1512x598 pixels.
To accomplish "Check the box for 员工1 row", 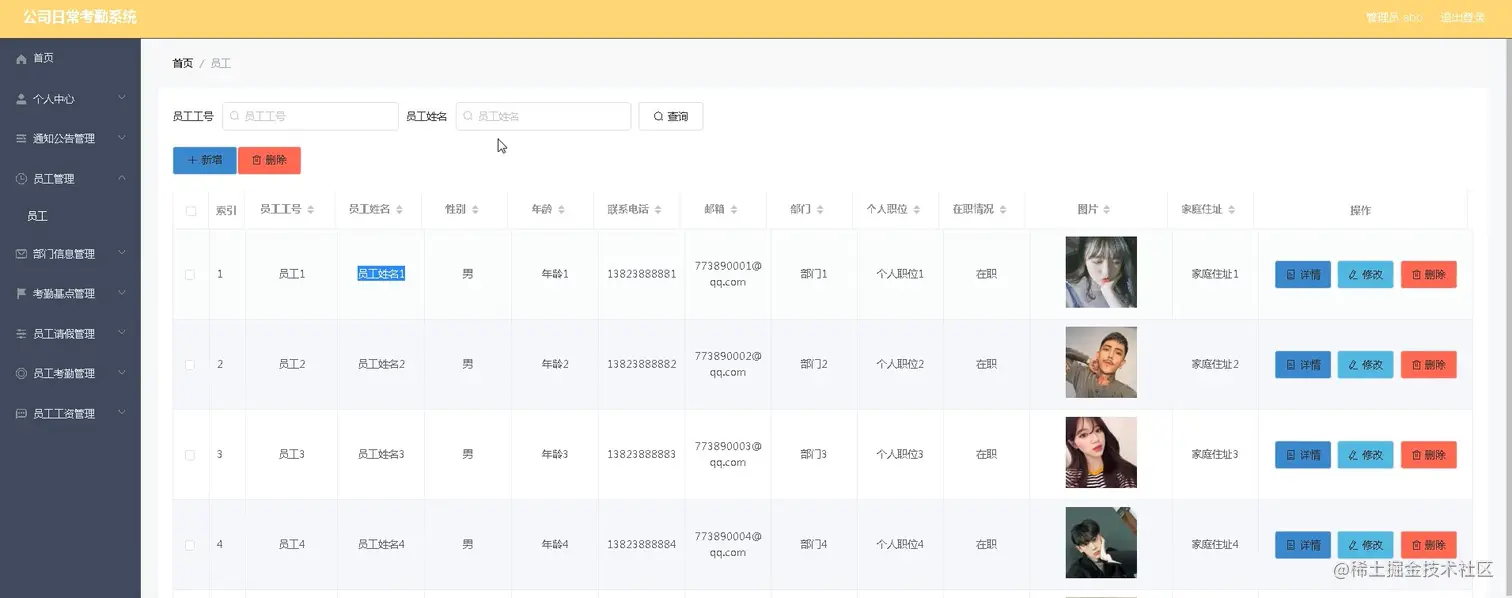I will 190,275.
